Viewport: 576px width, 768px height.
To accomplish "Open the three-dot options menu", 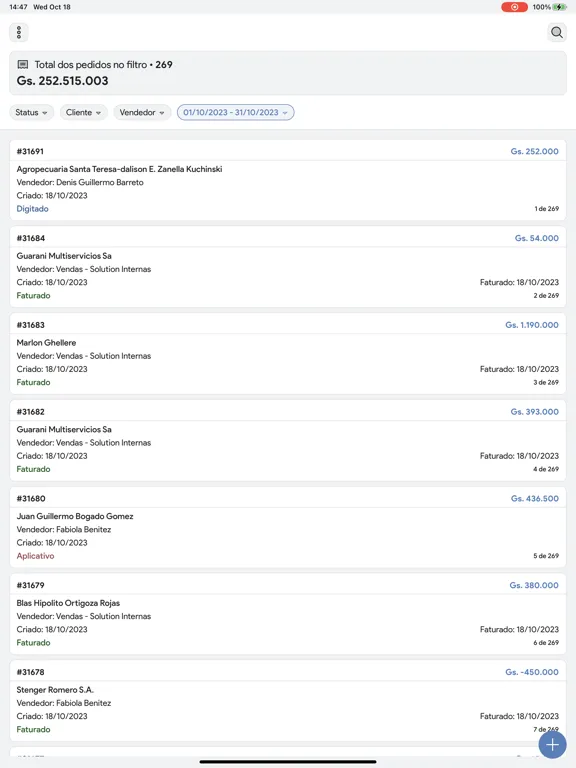I will 19,32.
